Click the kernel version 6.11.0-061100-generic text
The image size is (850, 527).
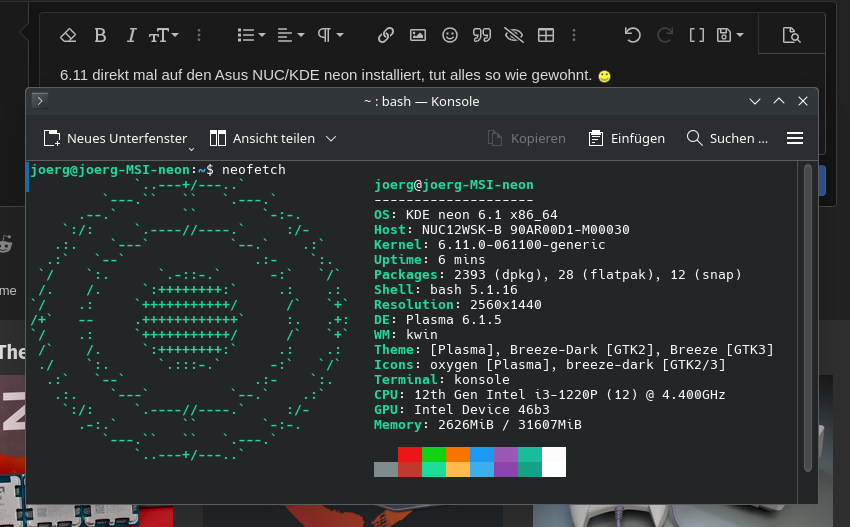521,245
